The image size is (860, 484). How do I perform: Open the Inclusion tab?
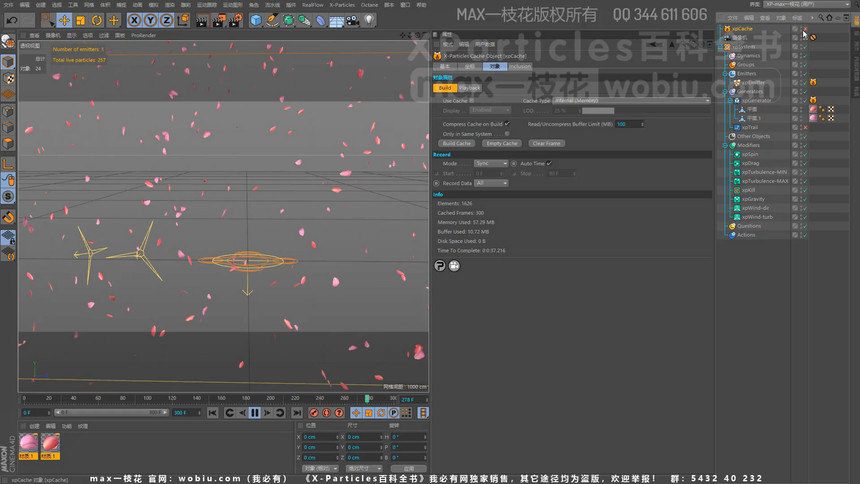coord(519,66)
